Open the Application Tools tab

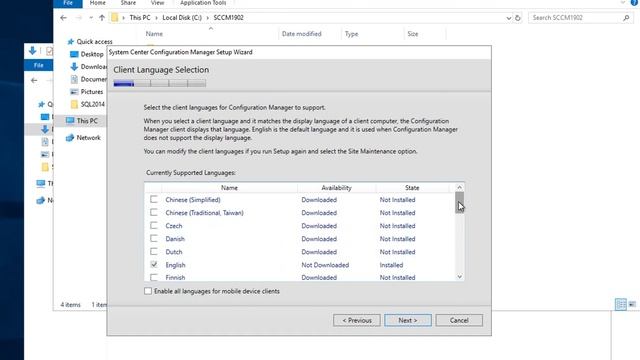(203, 3)
